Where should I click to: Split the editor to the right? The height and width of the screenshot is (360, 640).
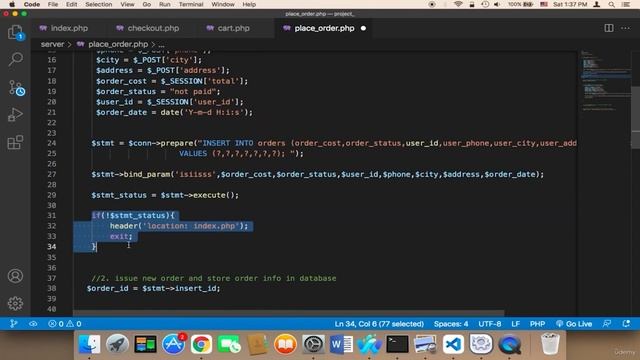[609, 28]
